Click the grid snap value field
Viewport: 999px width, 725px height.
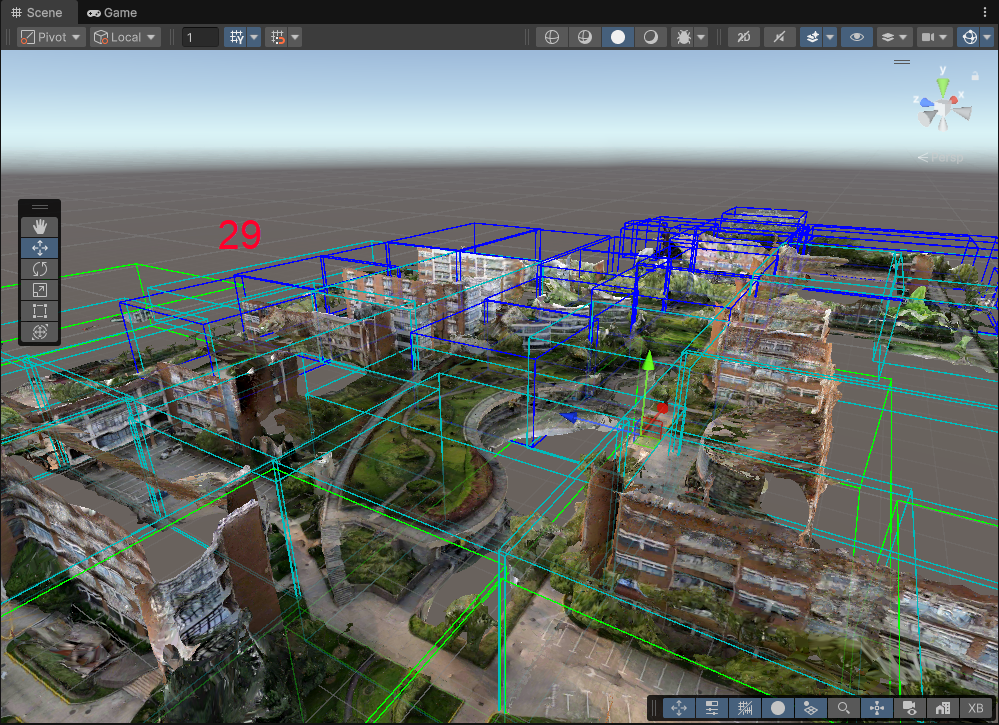coord(200,37)
